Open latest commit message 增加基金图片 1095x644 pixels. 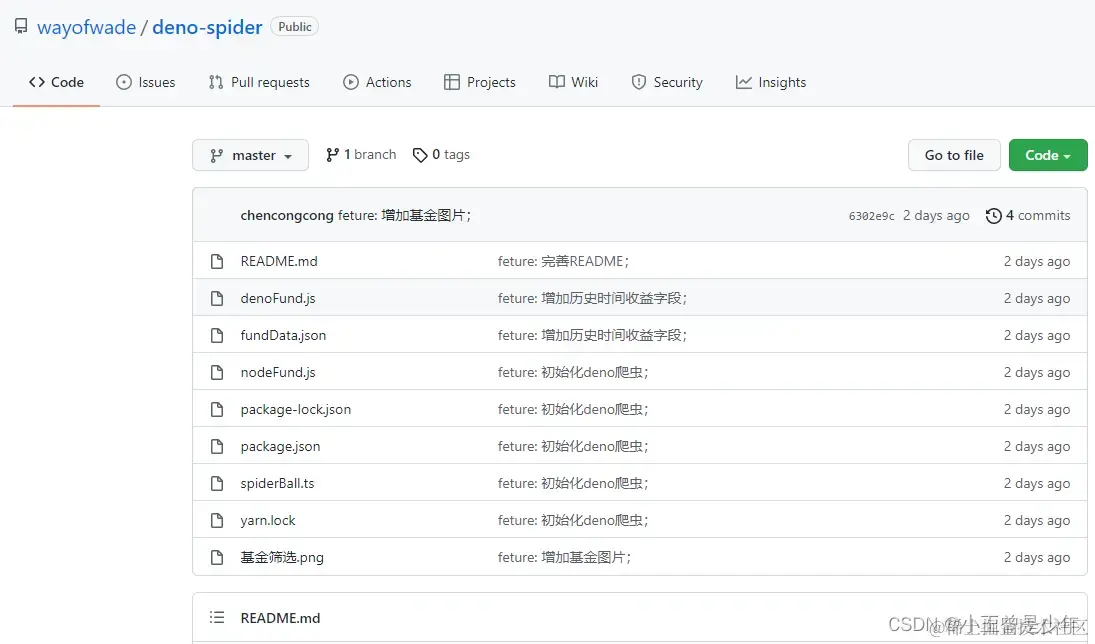coord(404,215)
